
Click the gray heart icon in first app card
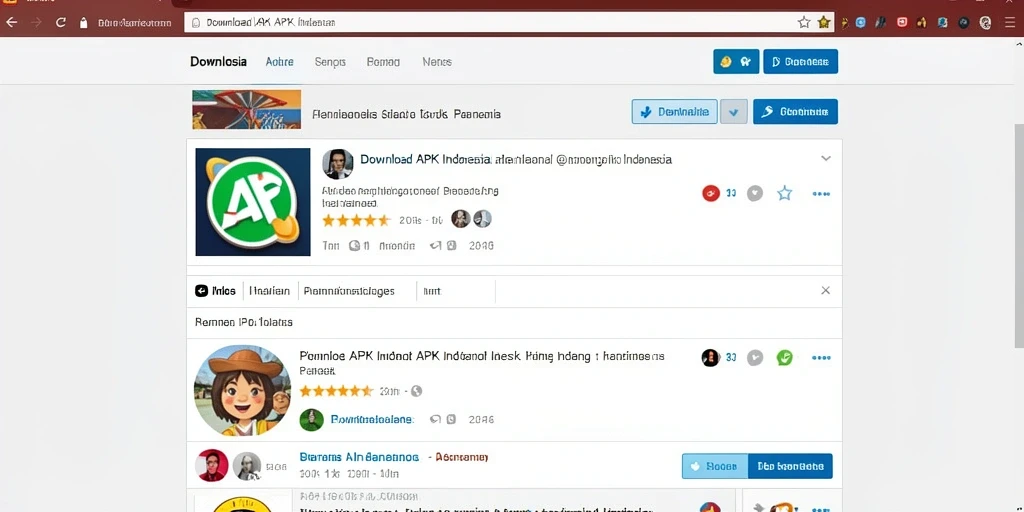point(755,193)
